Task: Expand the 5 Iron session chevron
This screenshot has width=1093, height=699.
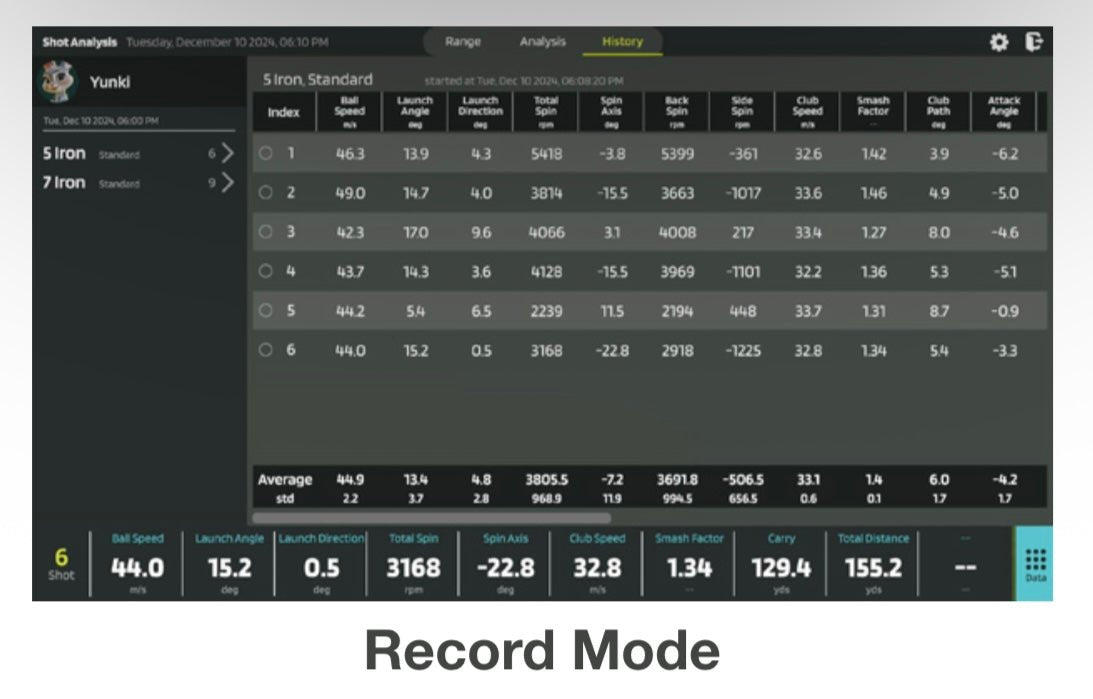Action: (225, 154)
